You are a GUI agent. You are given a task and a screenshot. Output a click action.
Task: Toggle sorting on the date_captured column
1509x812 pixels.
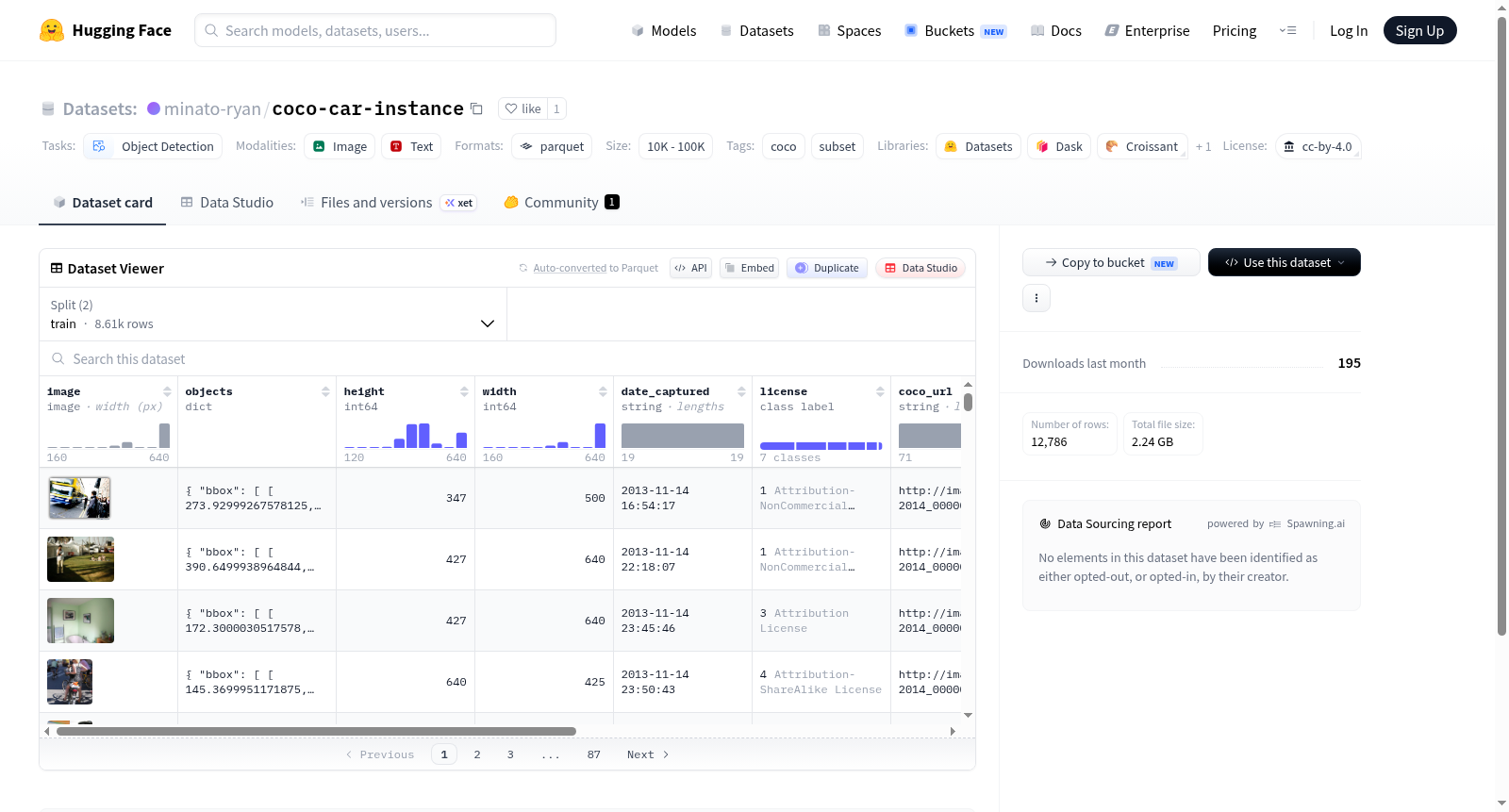(741, 391)
